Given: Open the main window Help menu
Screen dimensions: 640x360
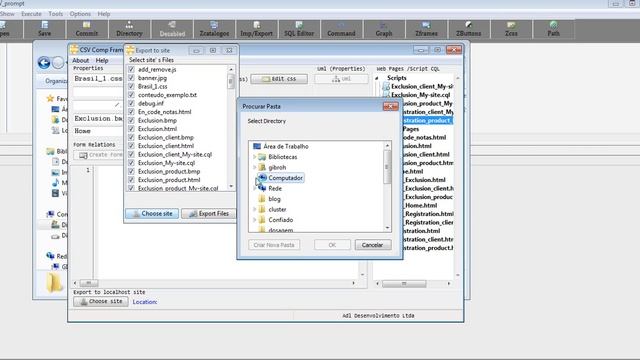Looking at the screenshot, I should (104, 14).
